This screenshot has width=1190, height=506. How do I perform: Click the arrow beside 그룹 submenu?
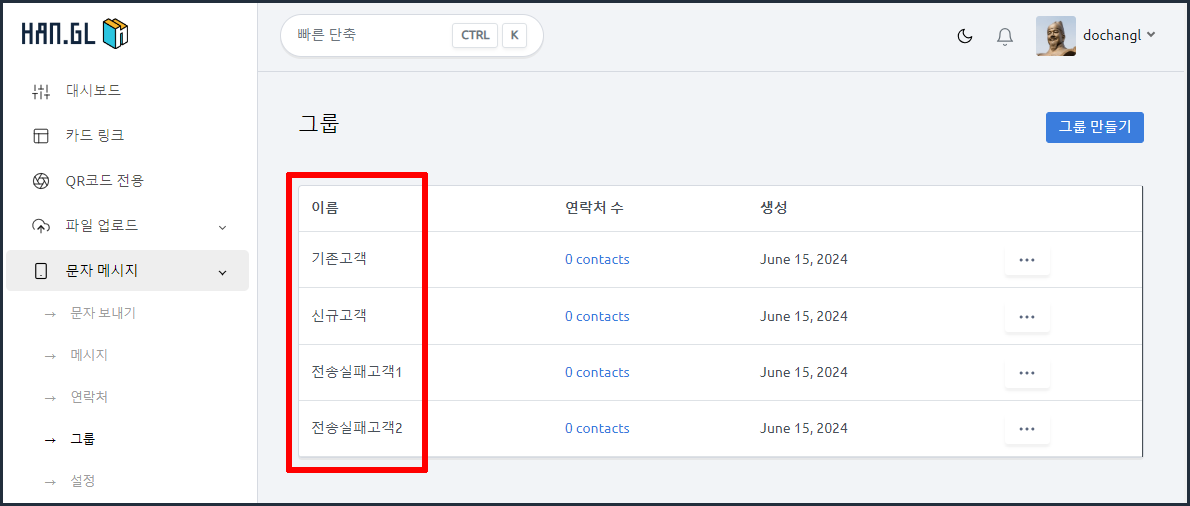click(x=50, y=439)
